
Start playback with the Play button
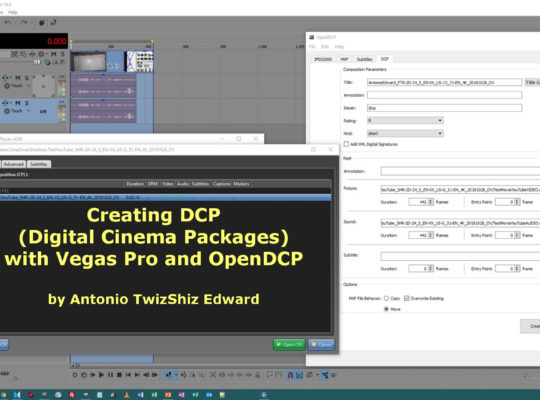point(101,375)
